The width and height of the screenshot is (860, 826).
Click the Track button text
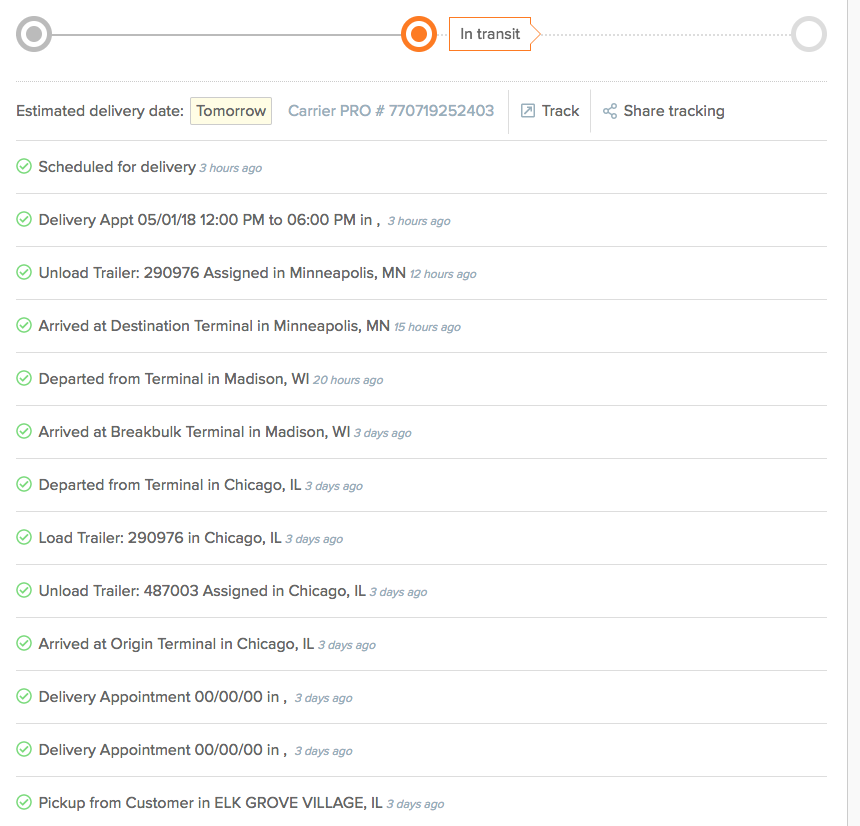point(561,111)
